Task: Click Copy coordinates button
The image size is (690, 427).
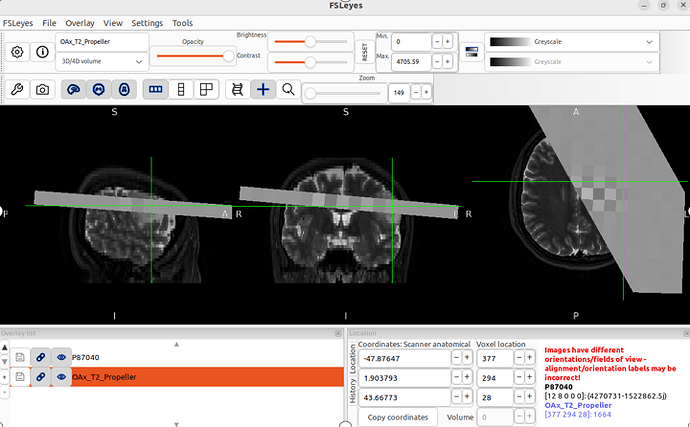Action: (398, 417)
